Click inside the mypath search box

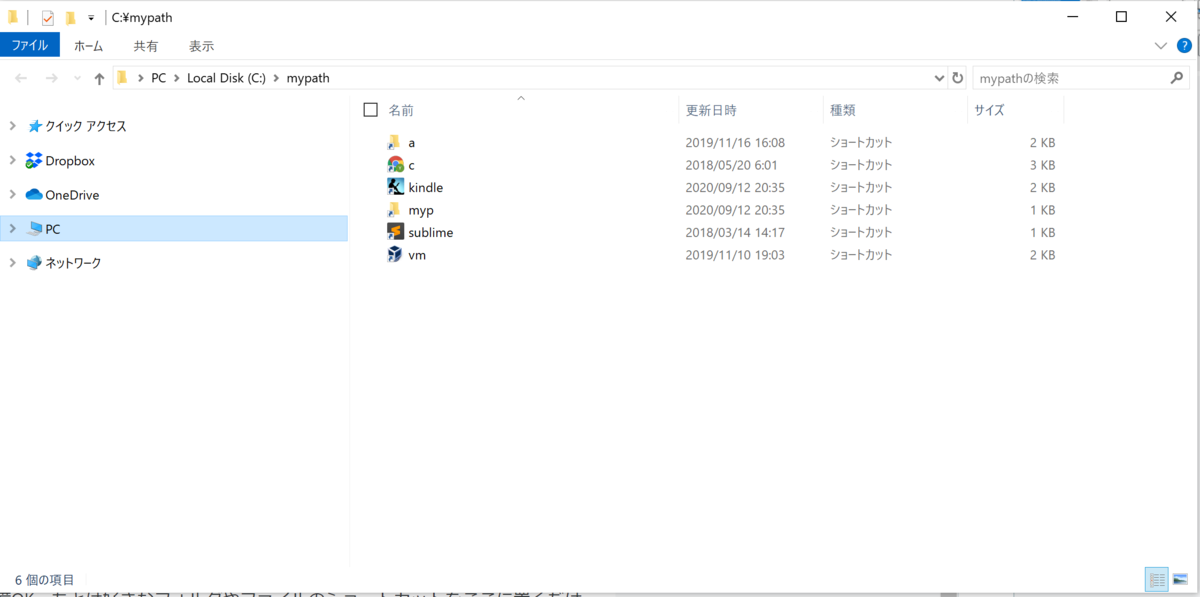pyautogui.click(x=1060, y=77)
